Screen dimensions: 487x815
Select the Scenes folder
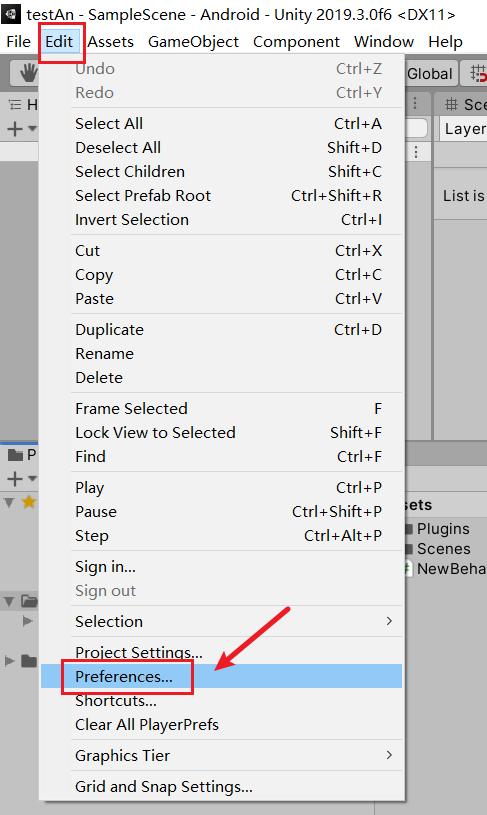pos(443,549)
